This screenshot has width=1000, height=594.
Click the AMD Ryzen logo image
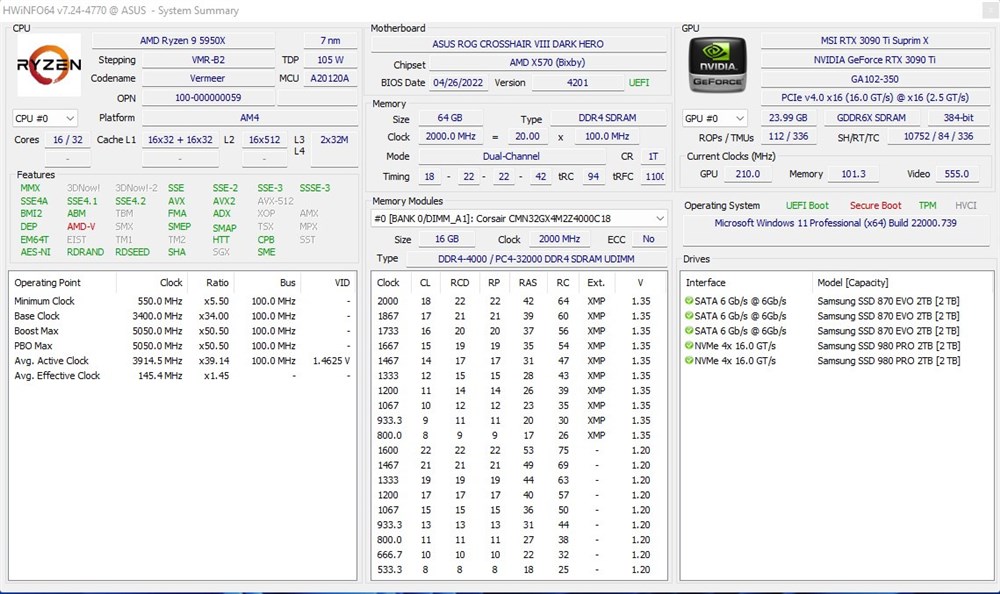coord(49,64)
